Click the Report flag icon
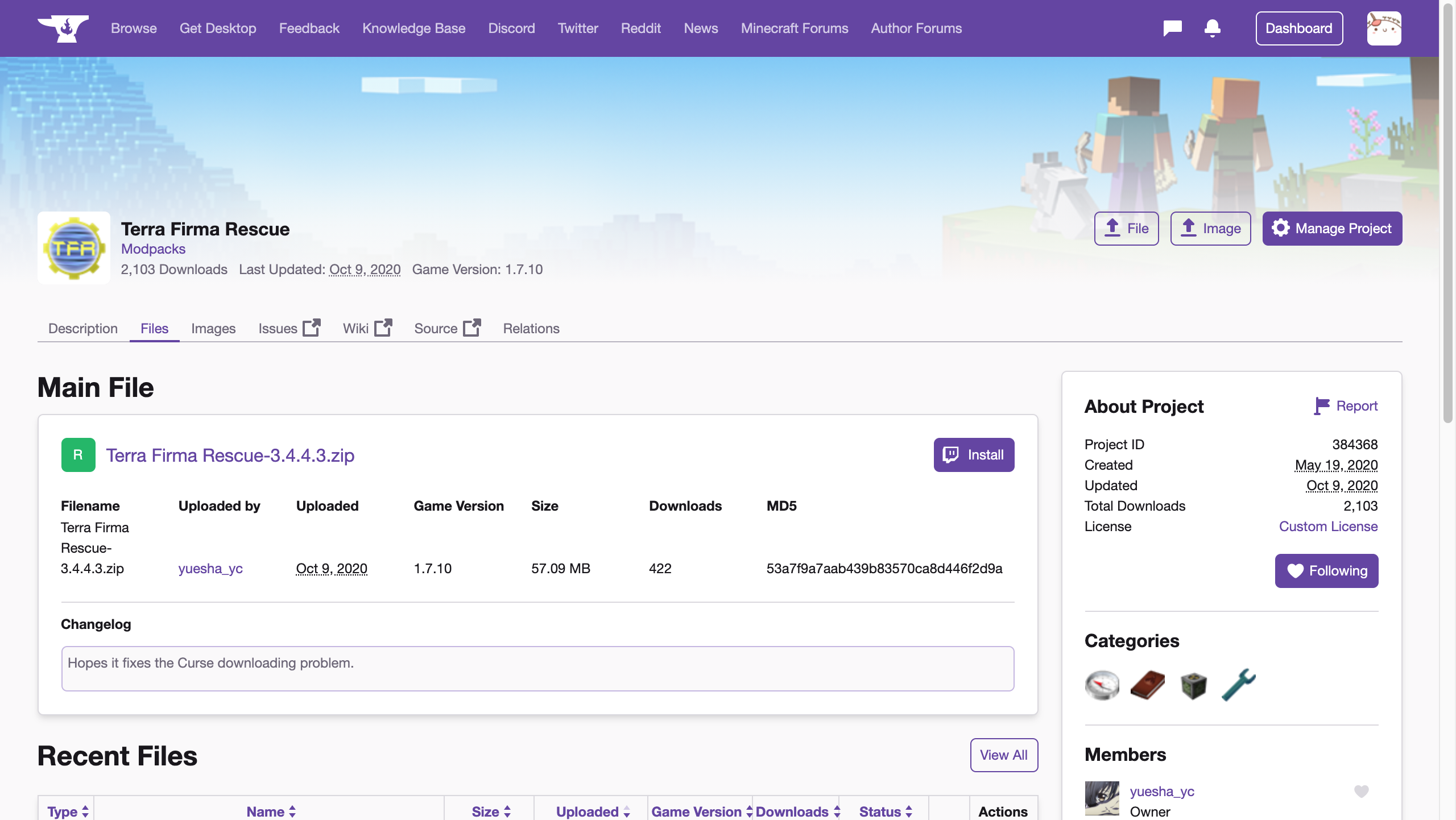Image resolution: width=1456 pixels, height=820 pixels. click(x=1321, y=406)
